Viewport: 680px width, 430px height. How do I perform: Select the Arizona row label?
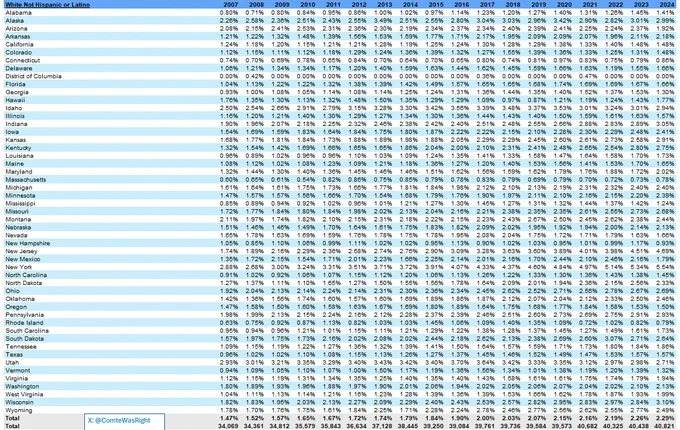(16, 29)
